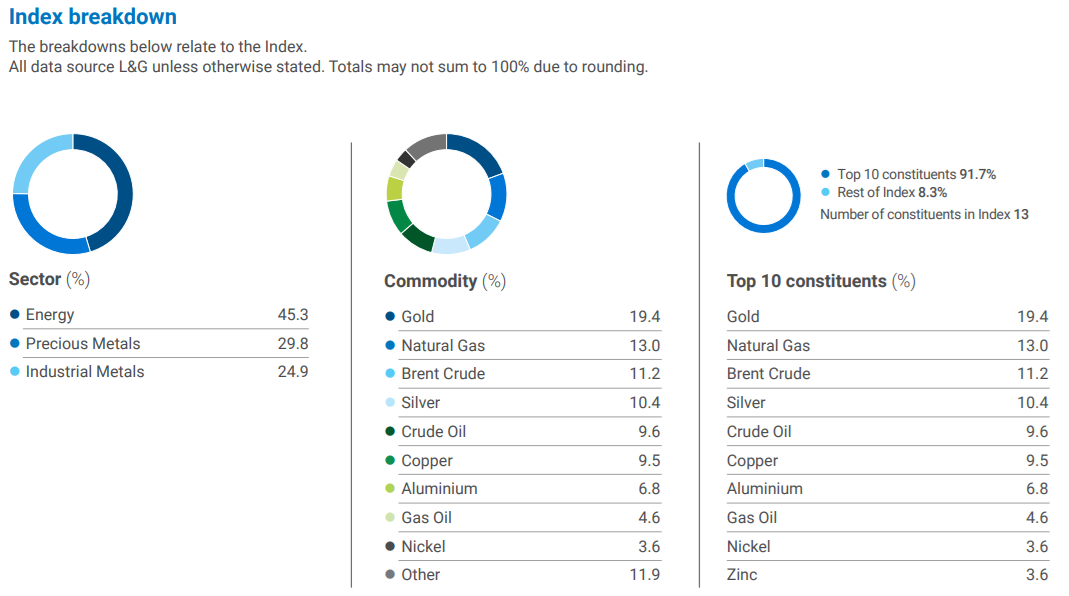Click the Energy legend color dot
The image size is (1069, 596).
(15, 315)
